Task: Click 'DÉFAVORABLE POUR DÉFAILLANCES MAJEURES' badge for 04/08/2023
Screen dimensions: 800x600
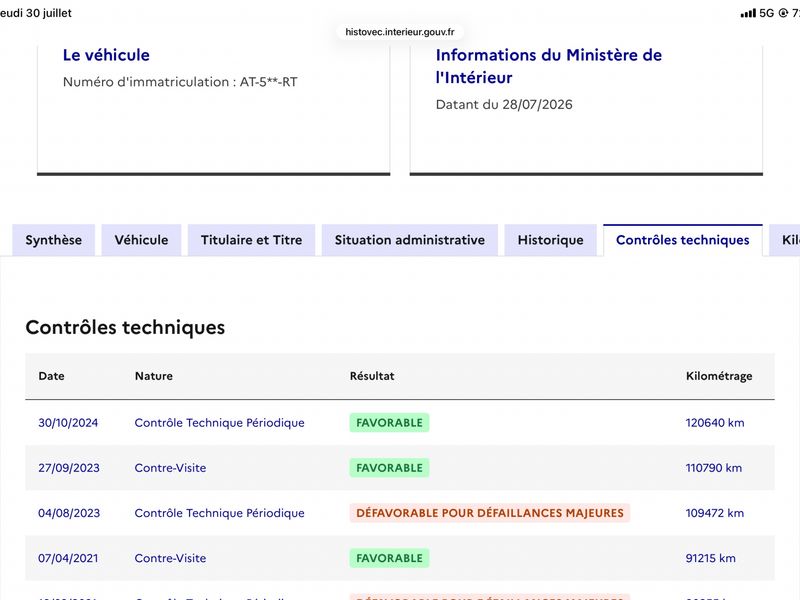Action: [x=490, y=513]
